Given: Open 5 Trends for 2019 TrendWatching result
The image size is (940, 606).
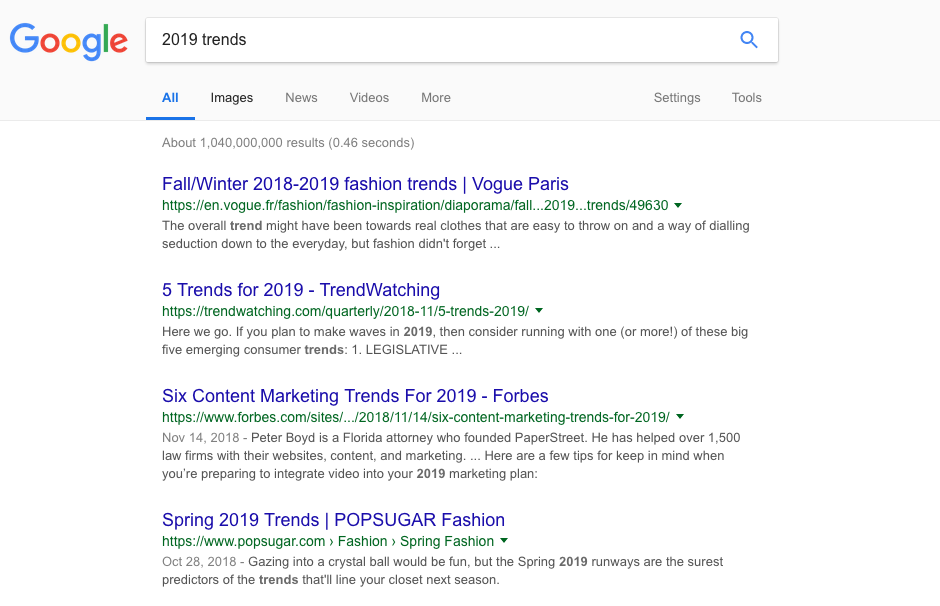Looking at the screenshot, I should 301,290.
